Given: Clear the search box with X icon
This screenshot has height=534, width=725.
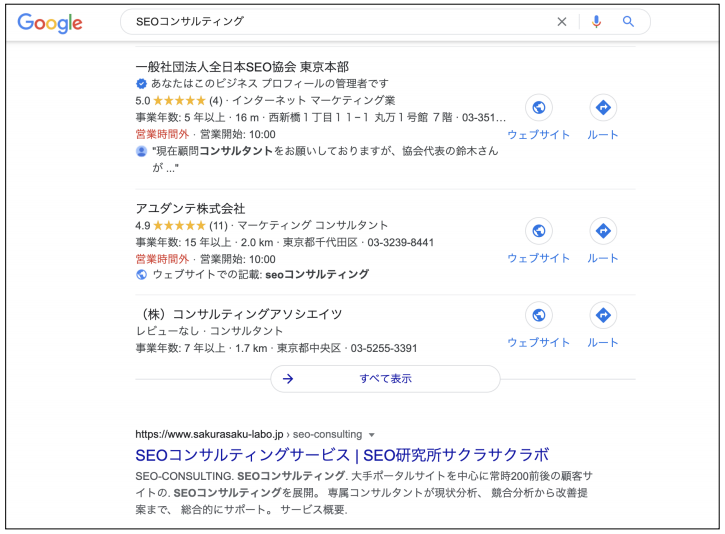Looking at the screenshot, I should 562,22.
